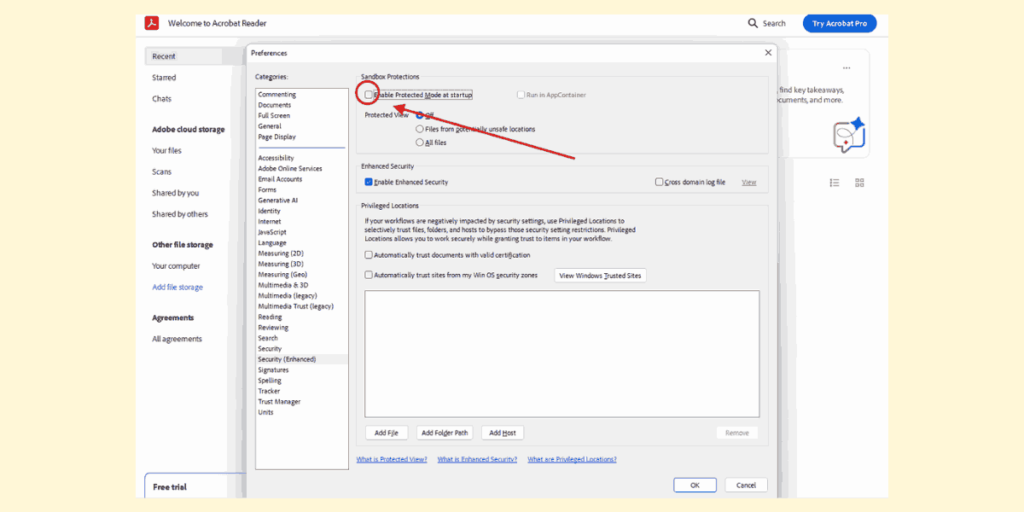This screenshot has height=512, width=1024.
Task: Open Starred in Acrobat sidebar
Action: click(x=164, y=78)
